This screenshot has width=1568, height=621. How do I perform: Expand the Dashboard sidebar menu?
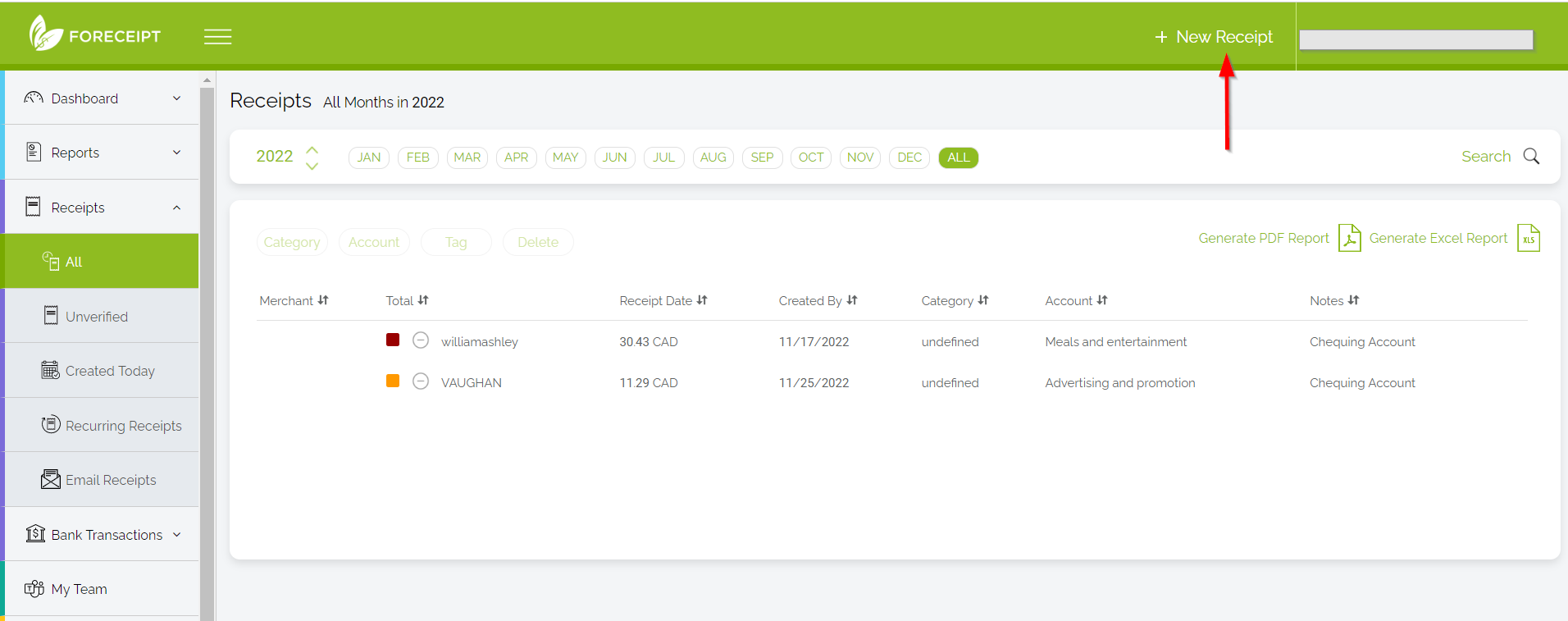(102, 98)
